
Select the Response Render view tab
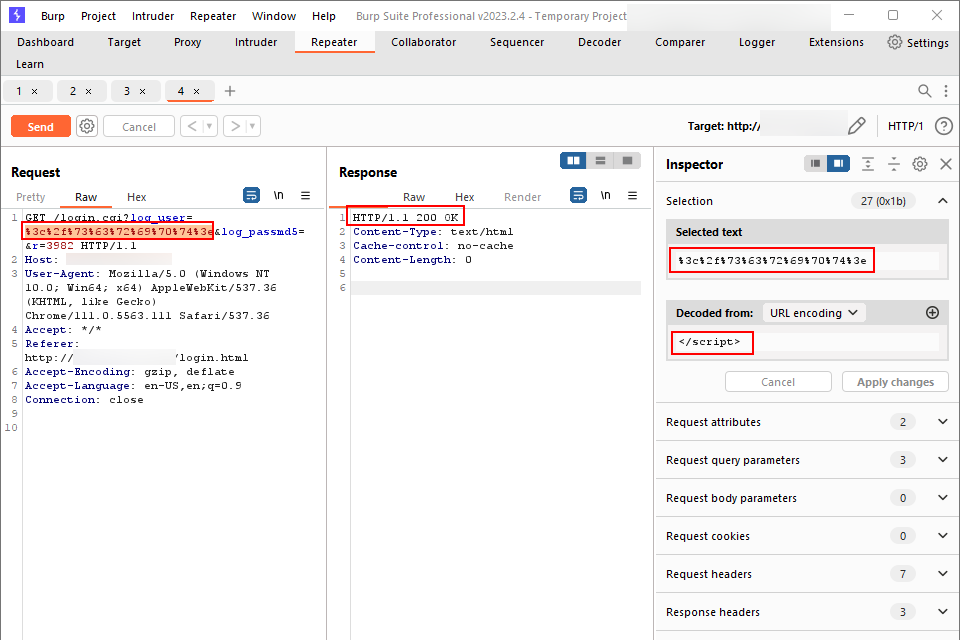coord(522,197)
